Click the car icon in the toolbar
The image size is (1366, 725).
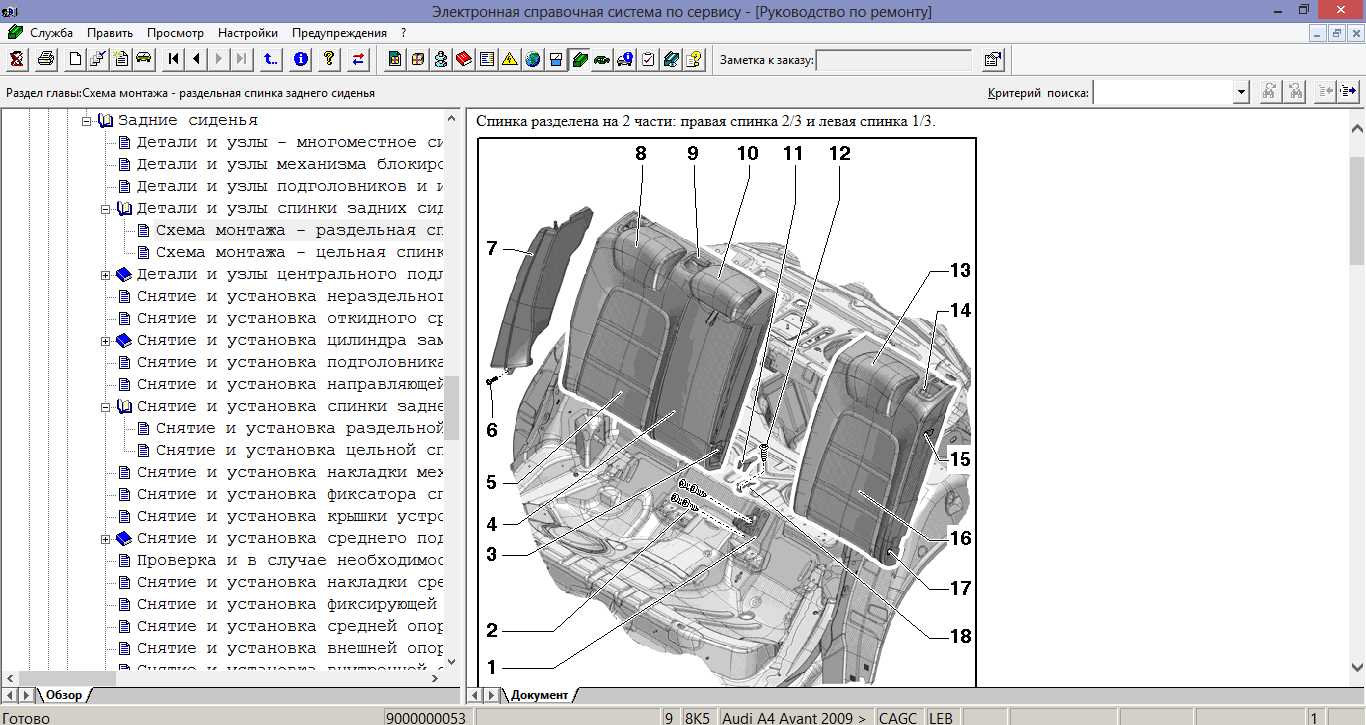[143, 59]
